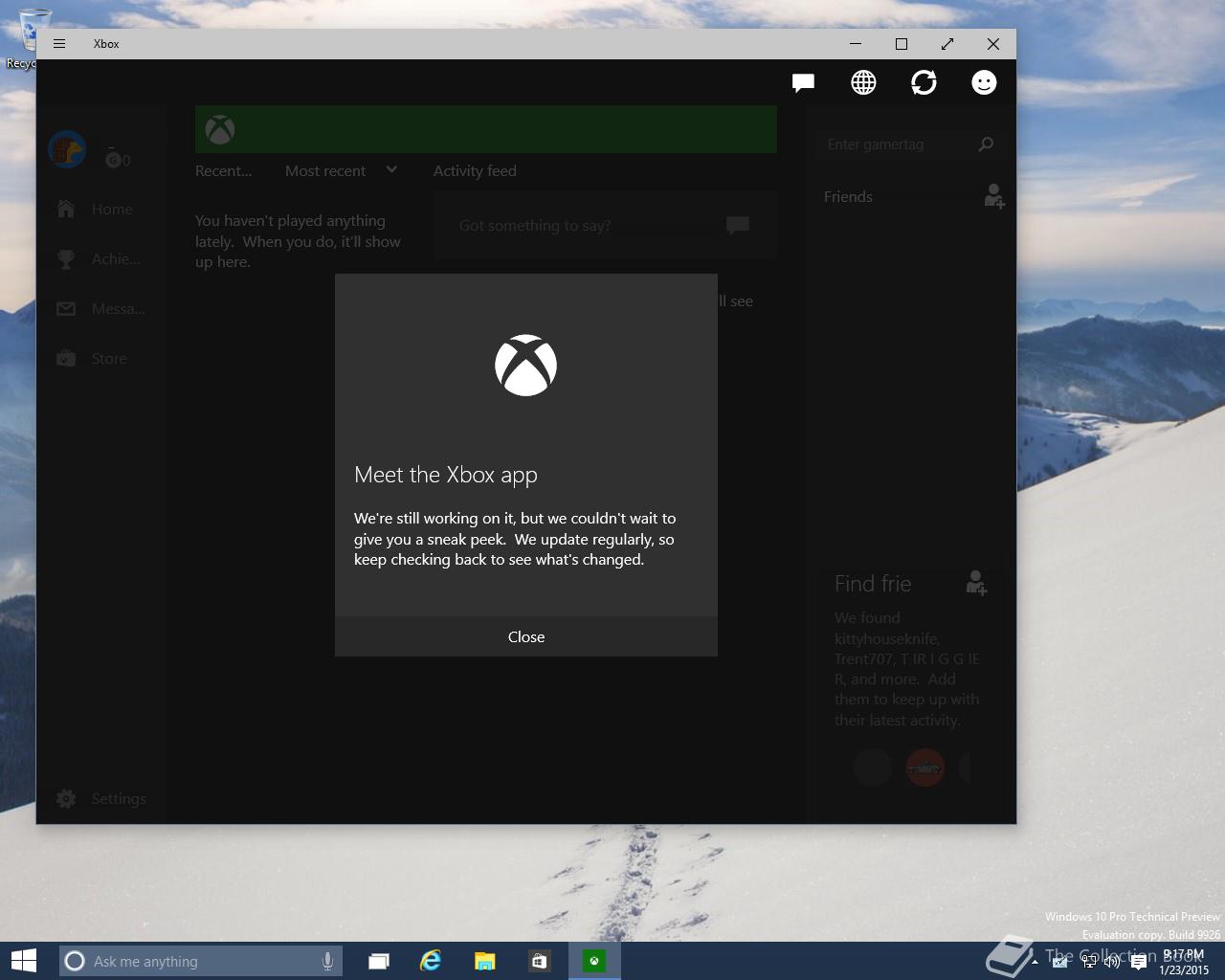
Task: Click the add friend icon beside Friends
Action: [994, 196]
